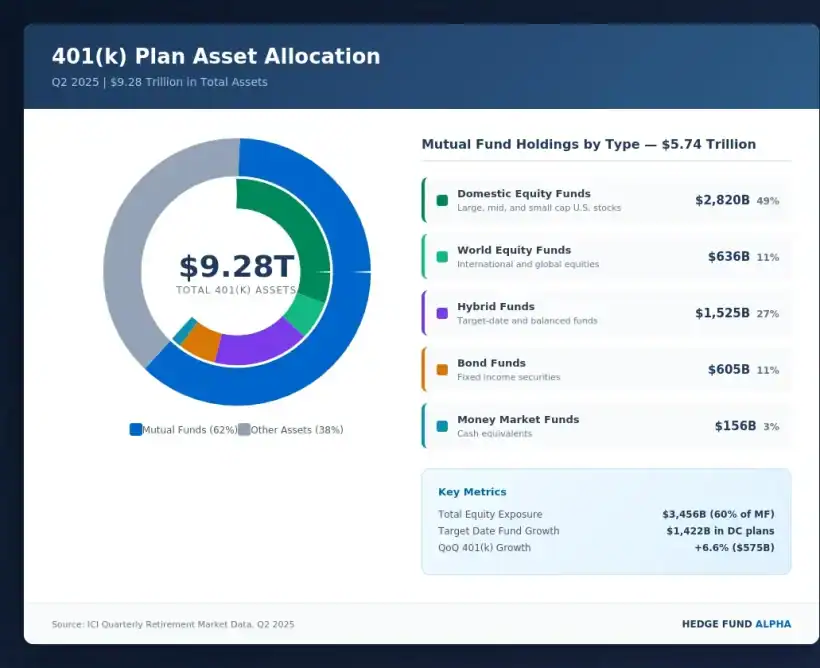Click the $9.28T total assets label

[238, 268]
